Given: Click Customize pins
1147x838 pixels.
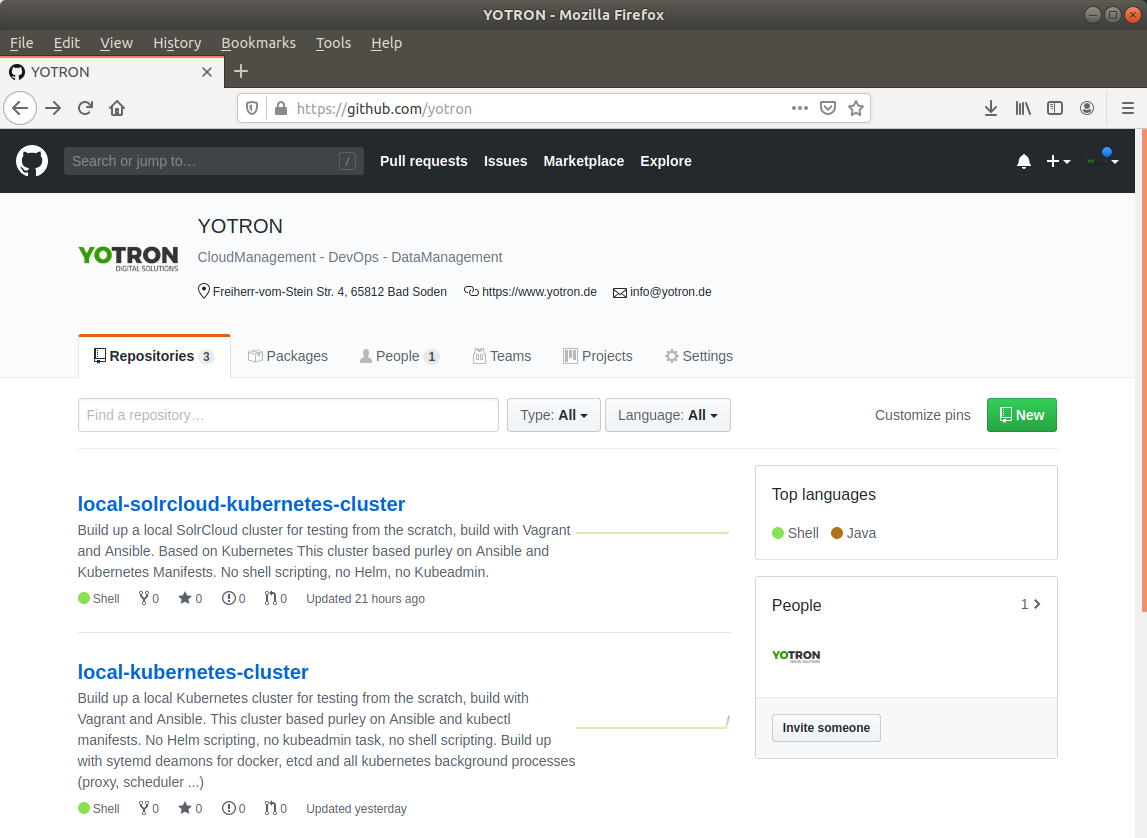Looking at the screenshot, I should click(x=922, y=415).
